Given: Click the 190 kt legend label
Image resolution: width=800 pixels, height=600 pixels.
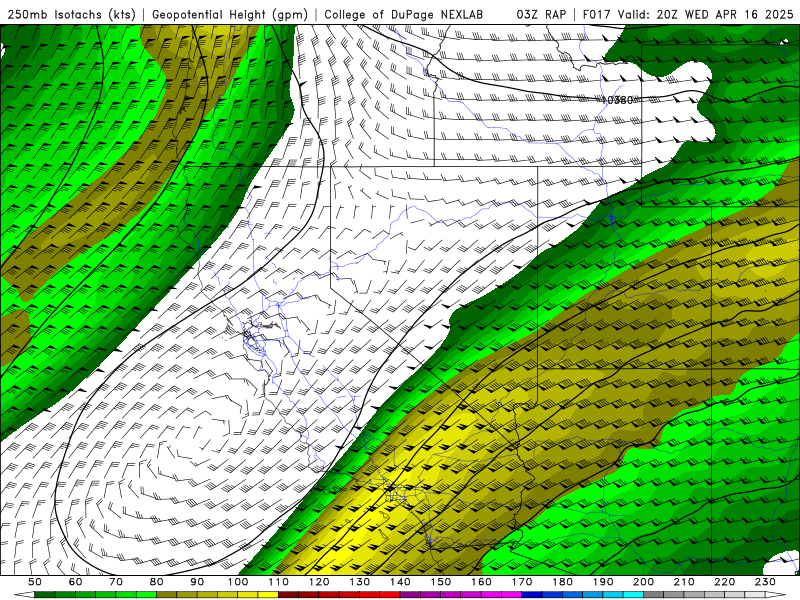Looking at the screenshot, I should pyautogui.click(x=603, y=582).
